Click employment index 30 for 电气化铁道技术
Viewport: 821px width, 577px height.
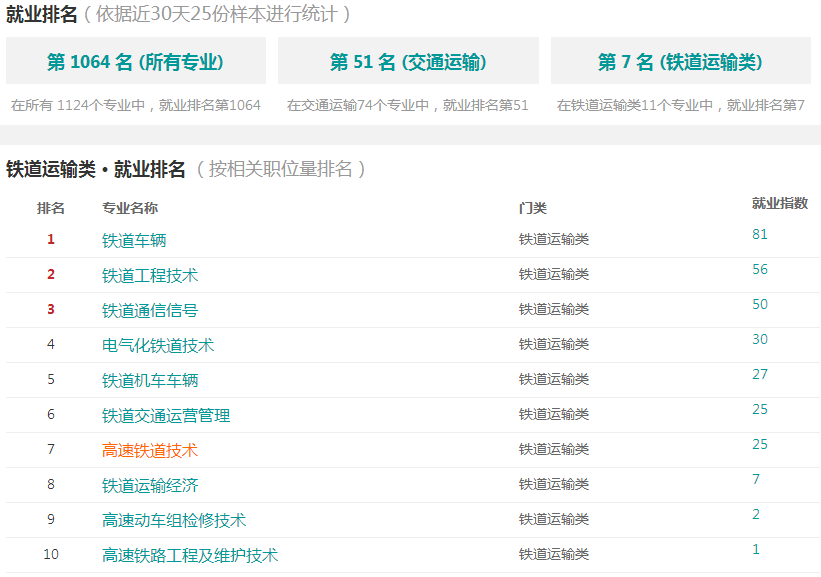coord(760,340)
